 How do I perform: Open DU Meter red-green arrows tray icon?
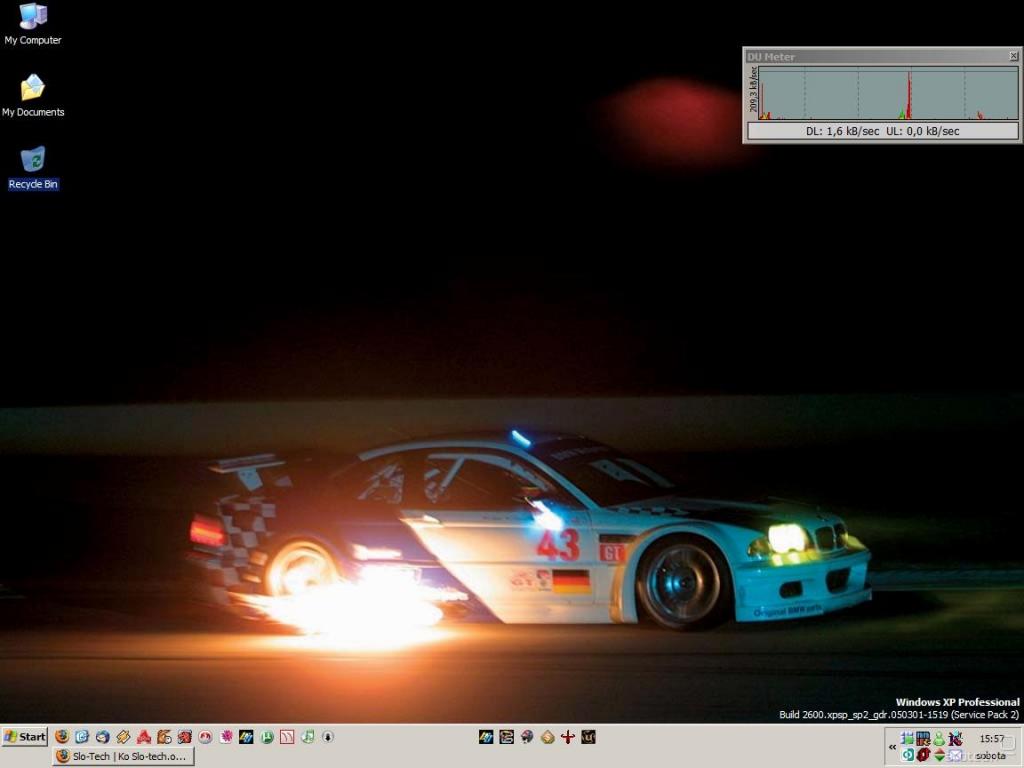[939, 755]
